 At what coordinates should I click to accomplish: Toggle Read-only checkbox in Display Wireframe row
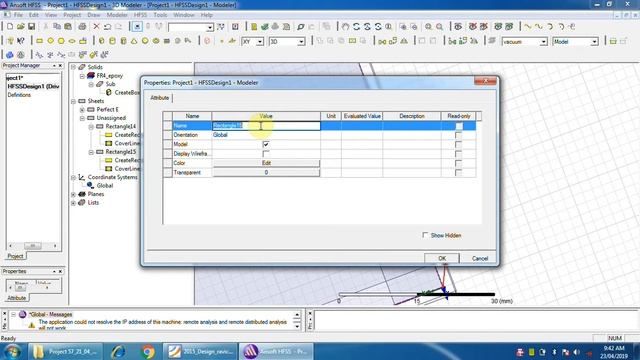coord(458,153)
